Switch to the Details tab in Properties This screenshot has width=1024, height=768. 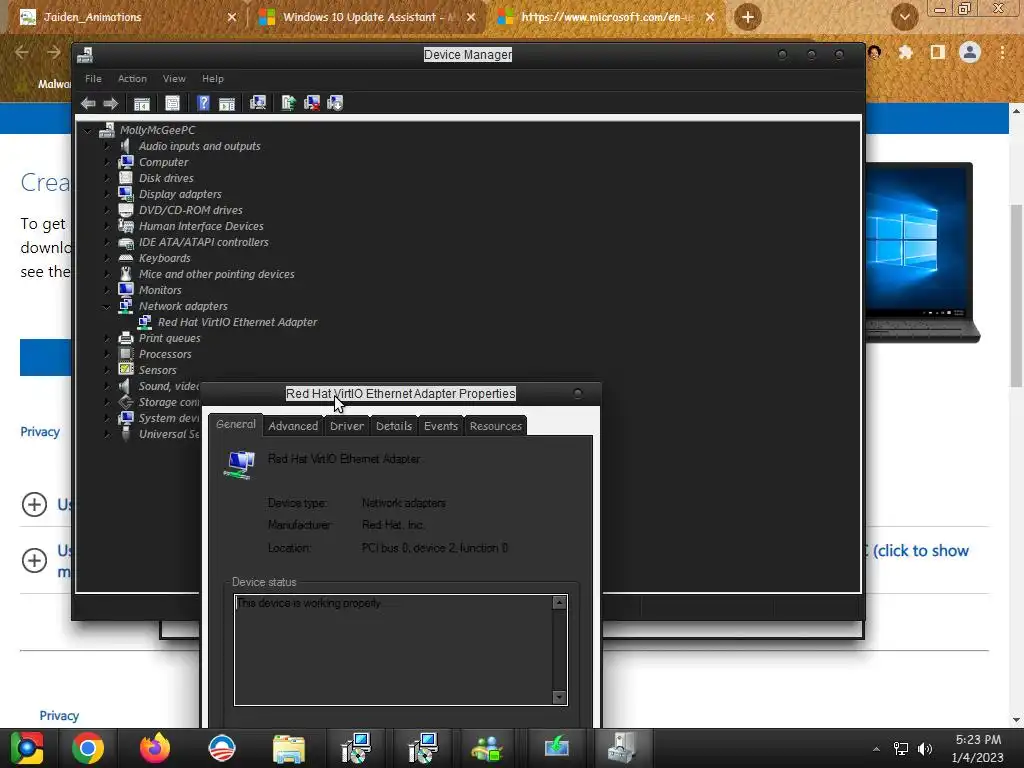394,426
